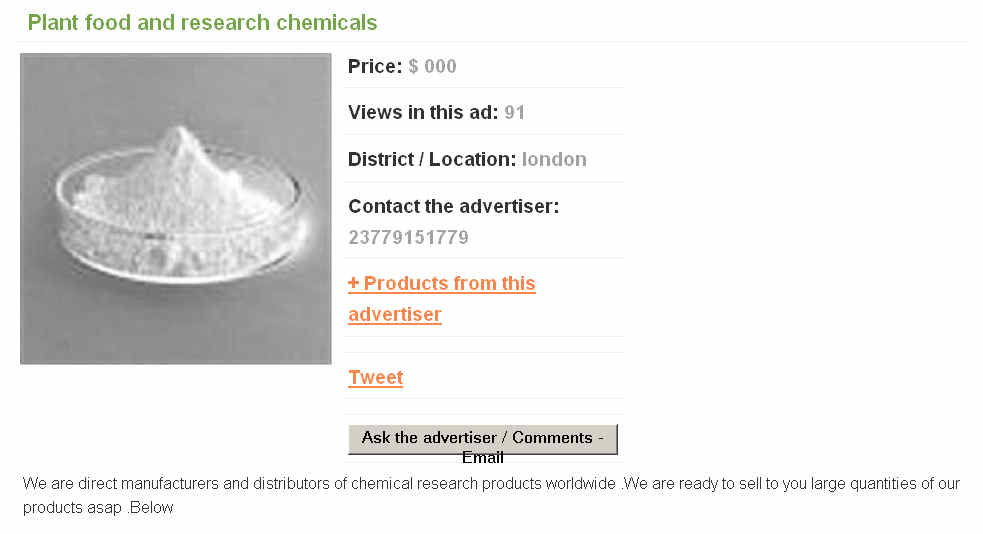
Task: Click the sentence starting 'We are direct manufacturers'
Action: pos(318,484)
